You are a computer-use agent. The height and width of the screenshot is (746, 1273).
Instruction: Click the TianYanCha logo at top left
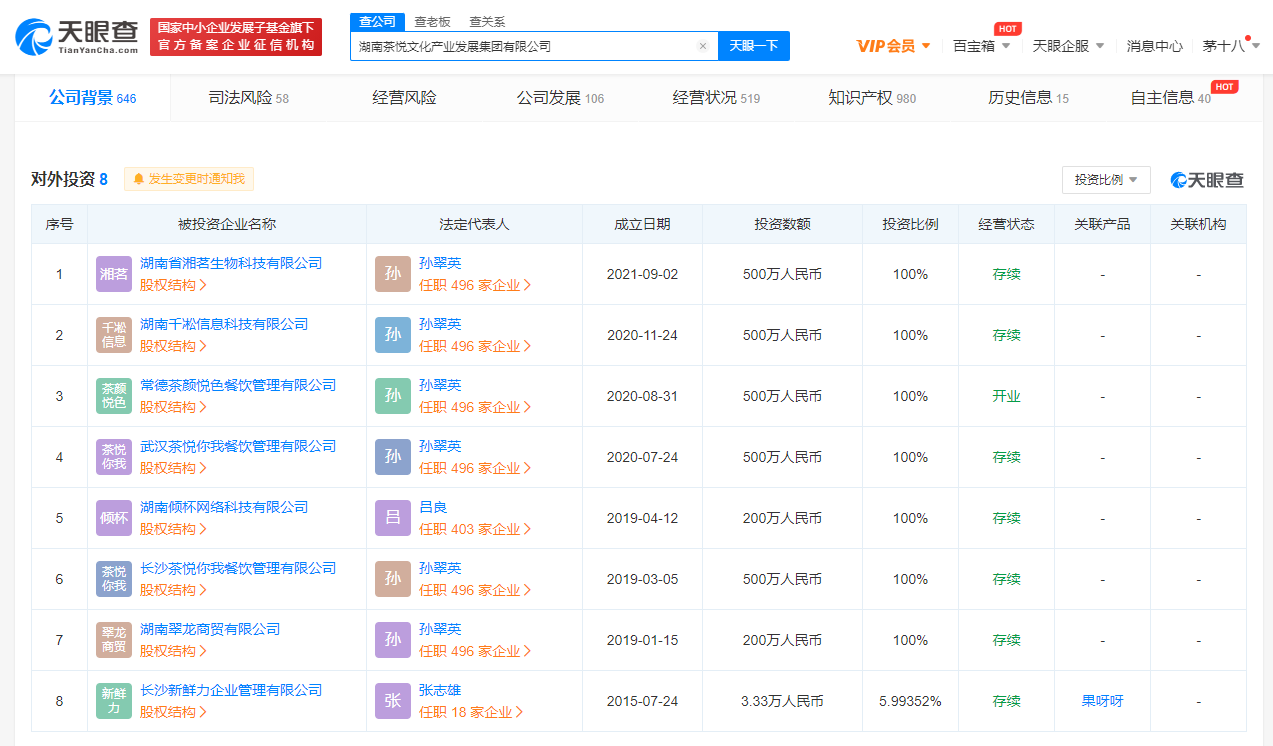(76, 37)
